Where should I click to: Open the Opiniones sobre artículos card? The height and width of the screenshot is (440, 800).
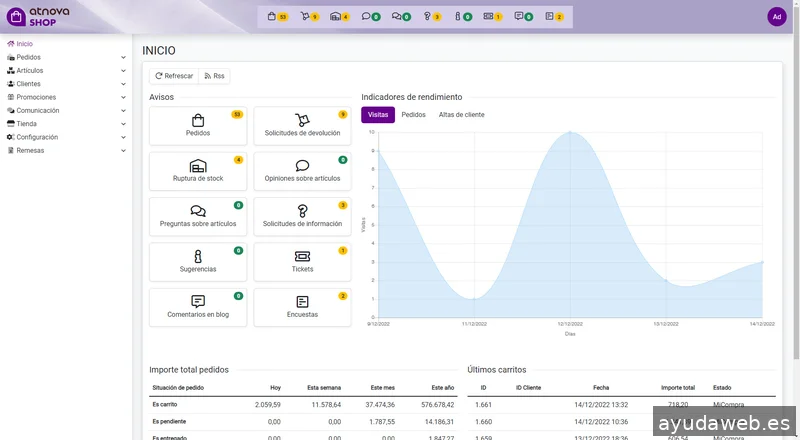click(x=302, y=171)
